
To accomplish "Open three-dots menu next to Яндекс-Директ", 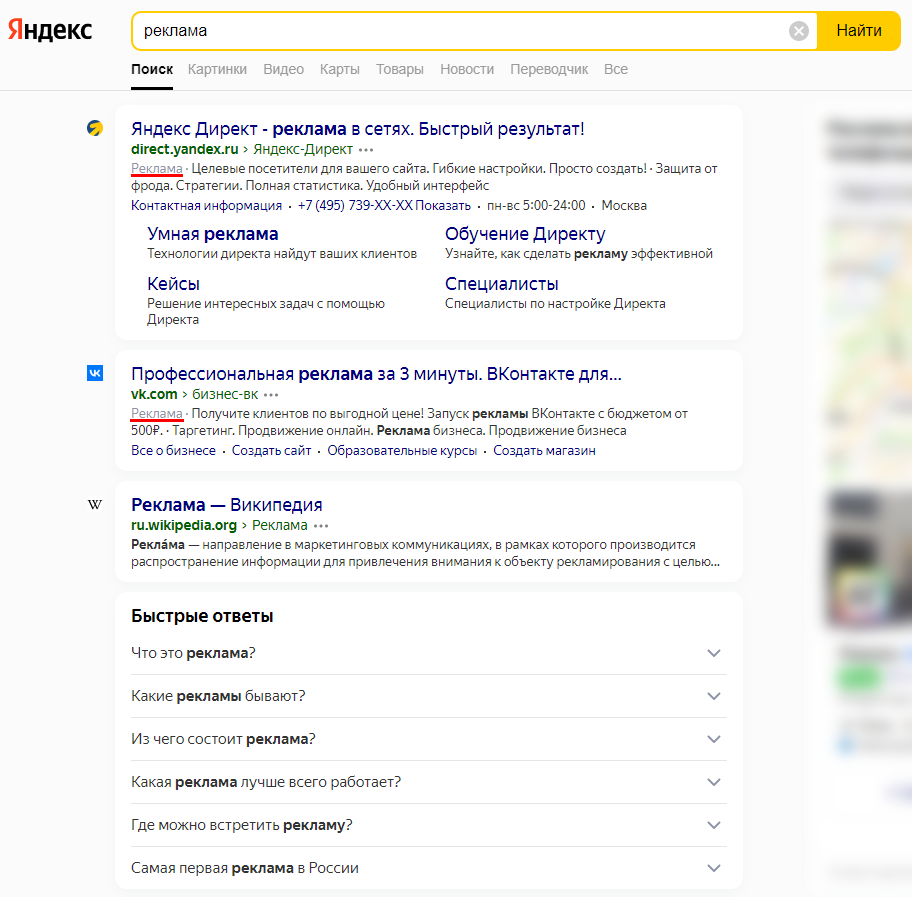I will [366, 150].
